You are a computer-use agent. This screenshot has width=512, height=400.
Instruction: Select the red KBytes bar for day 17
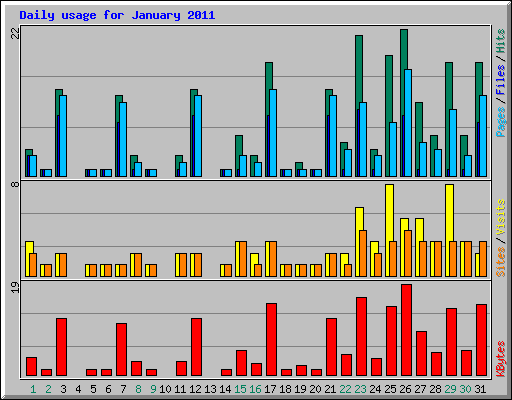[271, 340]
